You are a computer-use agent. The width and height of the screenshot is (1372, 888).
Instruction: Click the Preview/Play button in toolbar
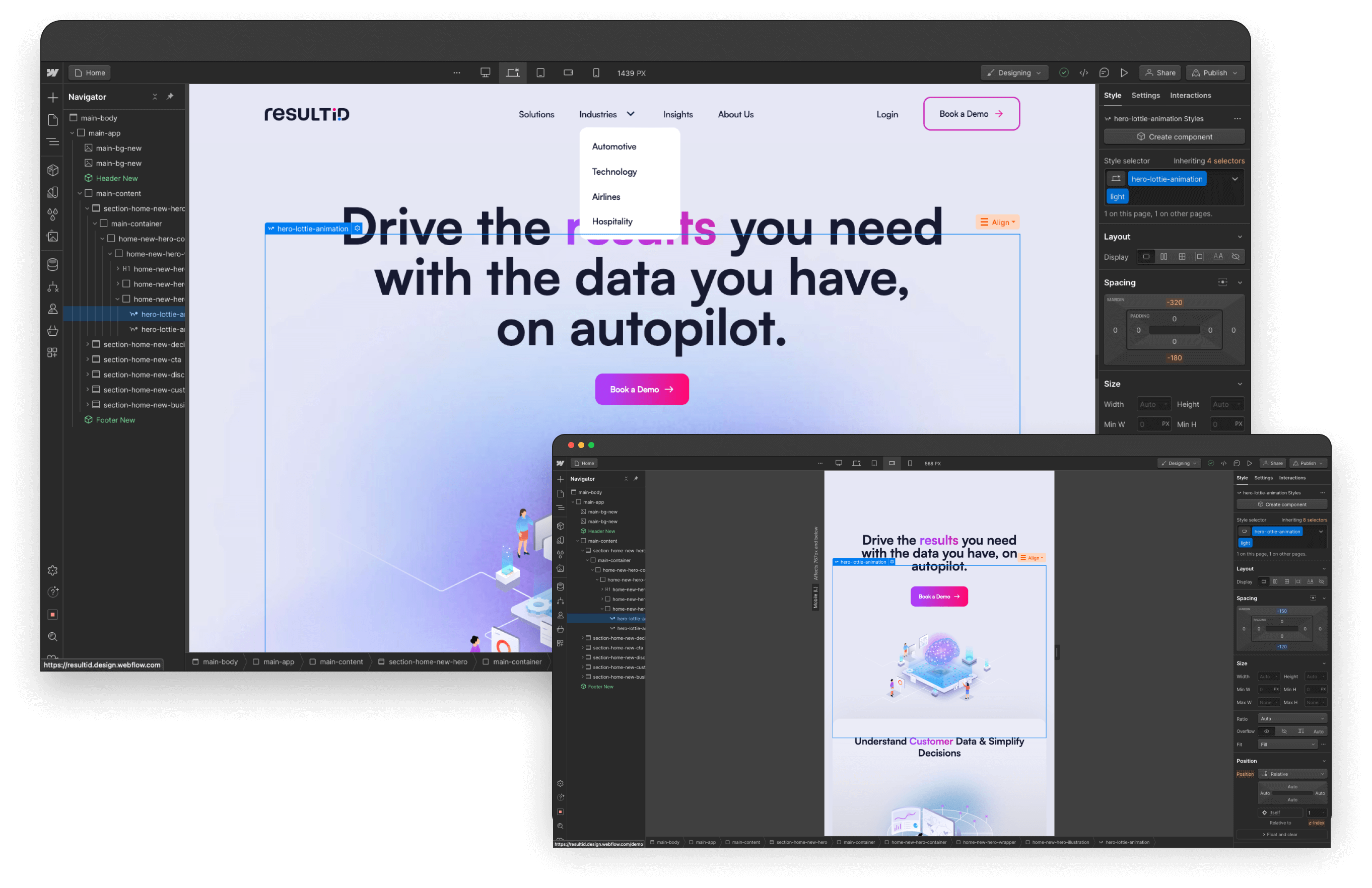tap(1123, 72)
